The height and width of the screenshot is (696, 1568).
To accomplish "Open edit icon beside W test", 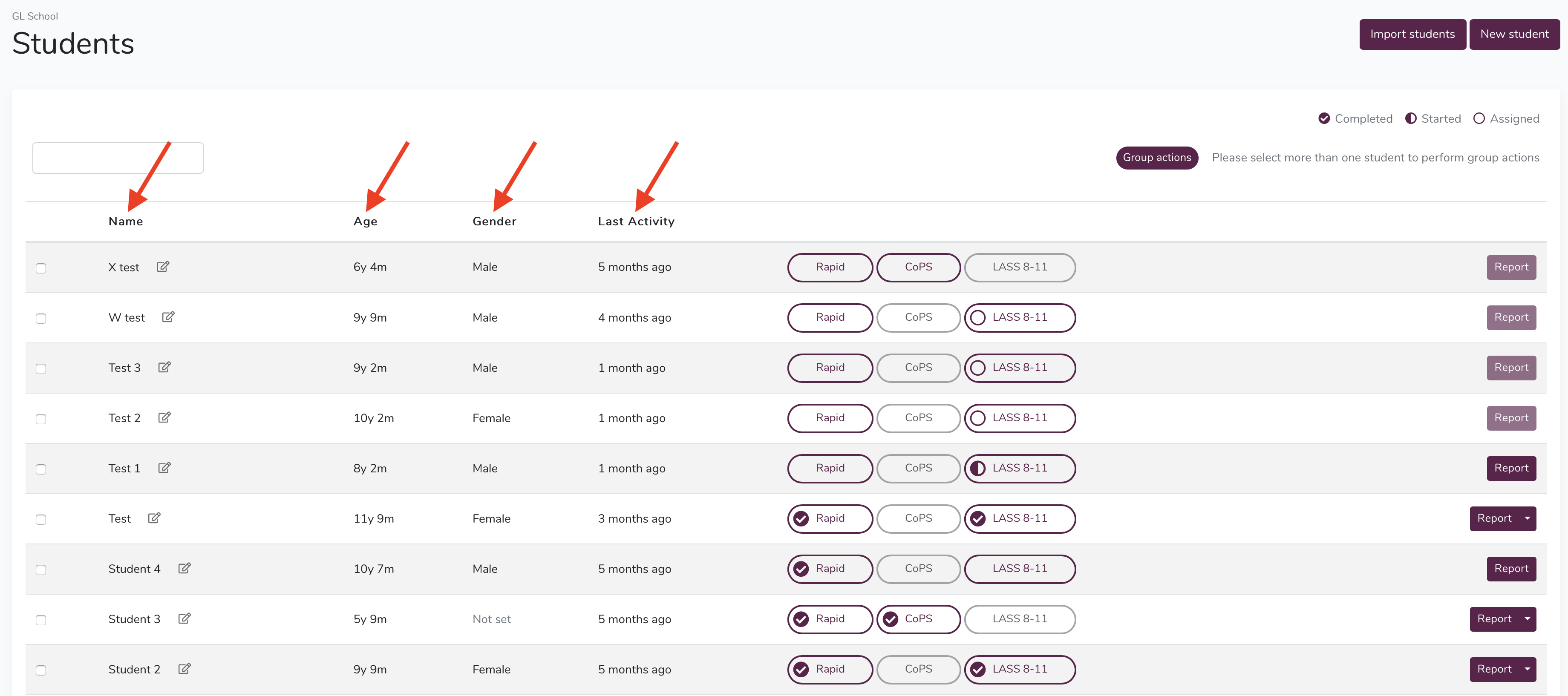I will point(168,317).
